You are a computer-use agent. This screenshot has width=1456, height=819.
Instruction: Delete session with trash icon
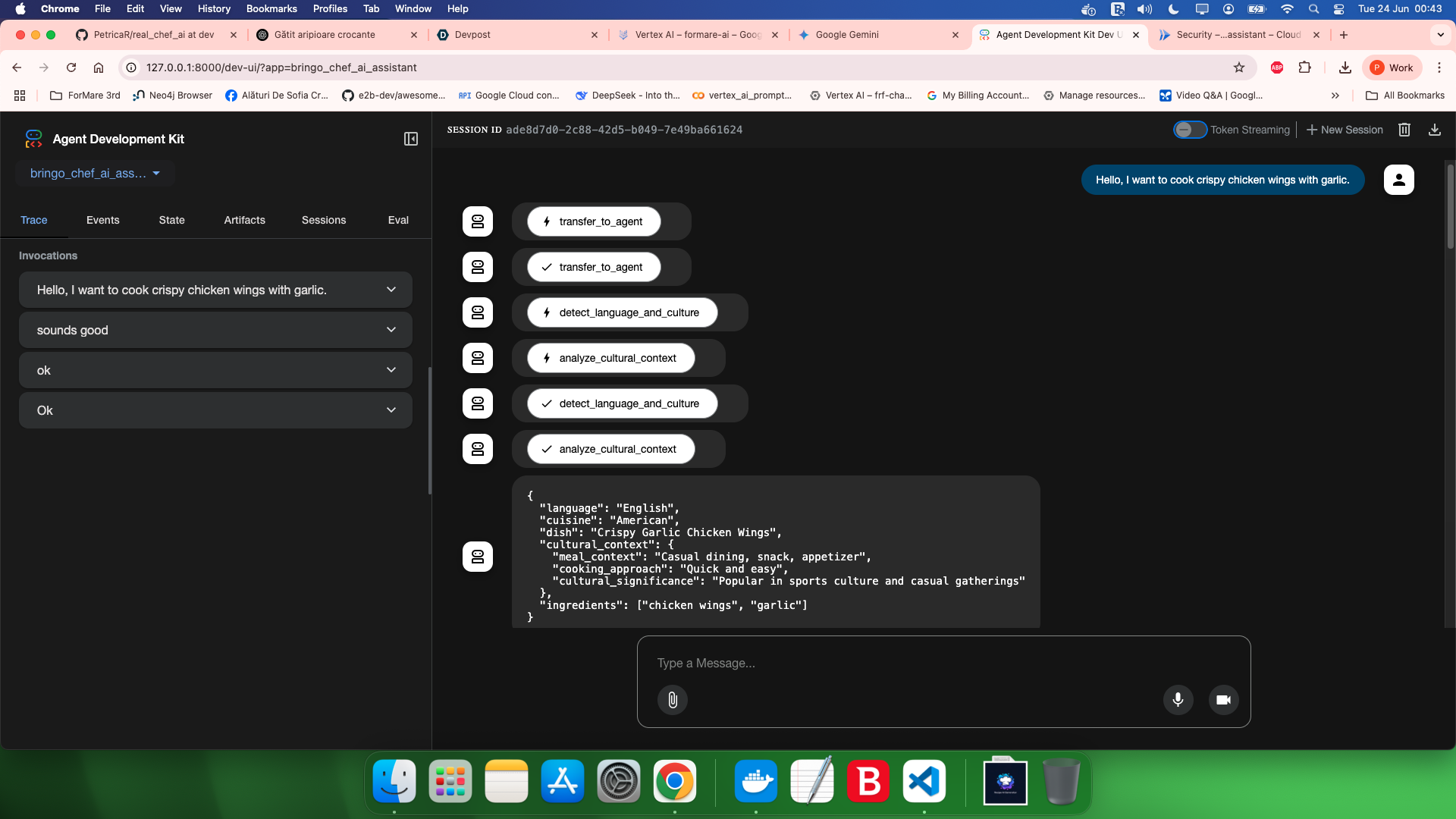pos(1404,130)
